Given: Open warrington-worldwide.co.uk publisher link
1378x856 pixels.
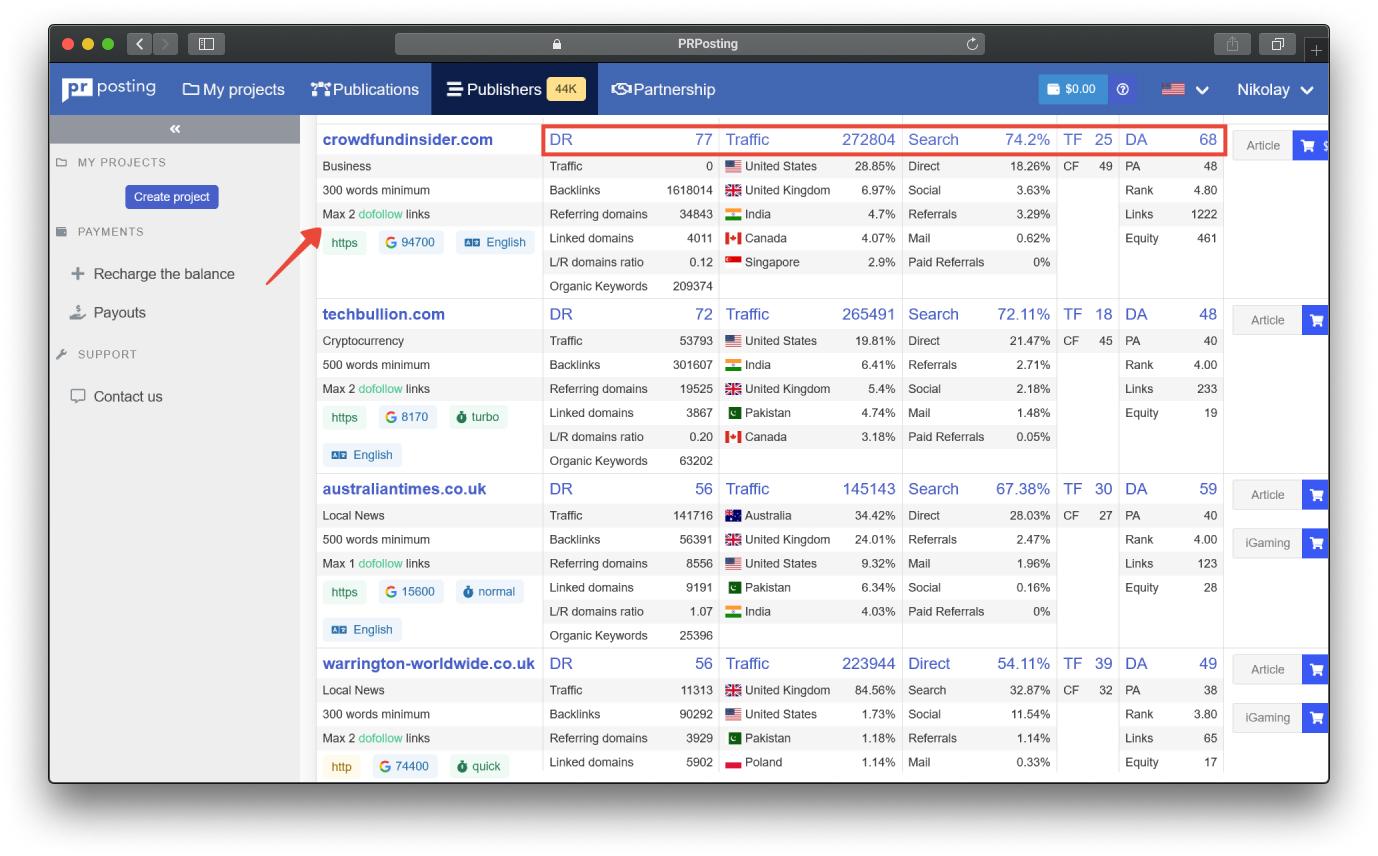Looking at the screenshot, I should (x=429, y=663).
